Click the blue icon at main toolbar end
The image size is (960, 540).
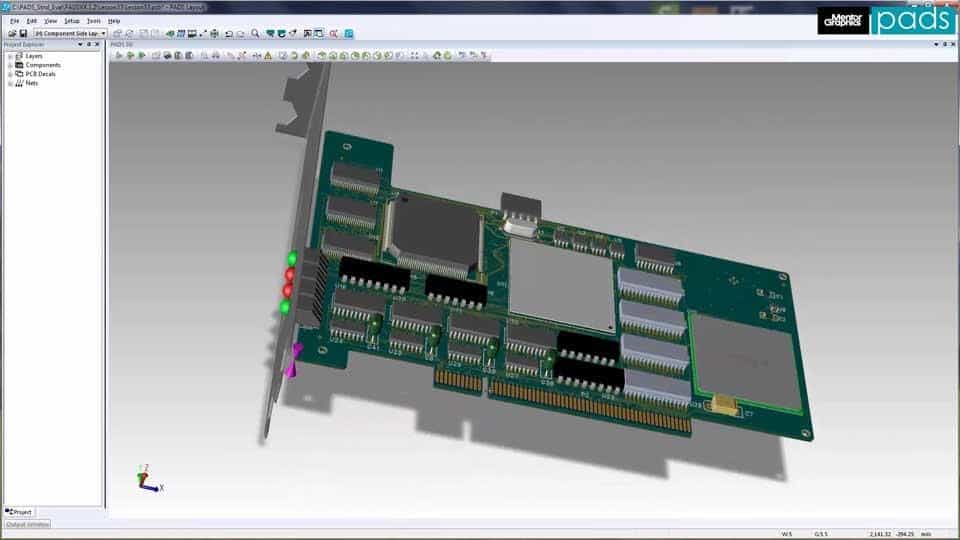(346, 33)
